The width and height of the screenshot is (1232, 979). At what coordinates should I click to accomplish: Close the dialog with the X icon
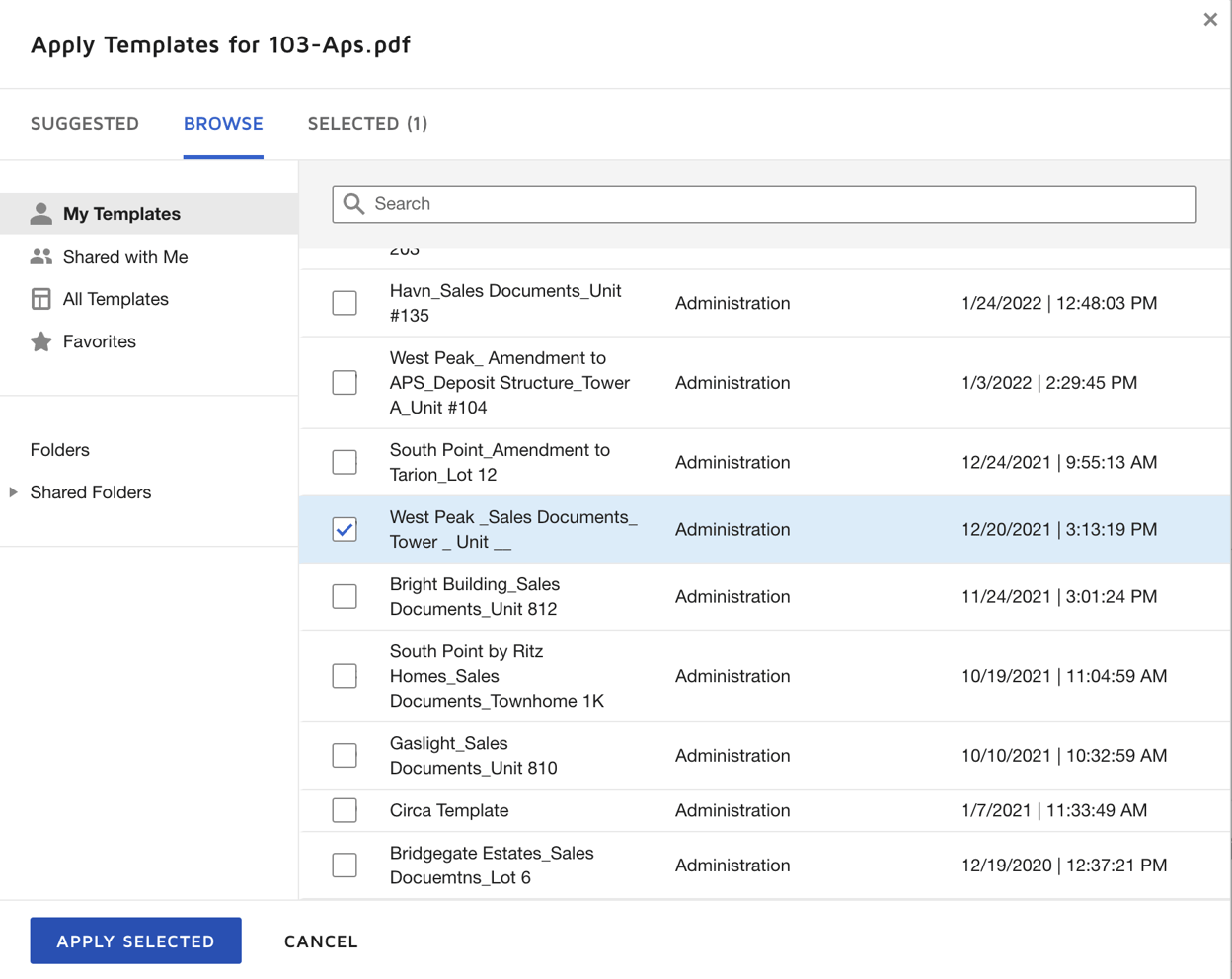[x=1210, y=19]
